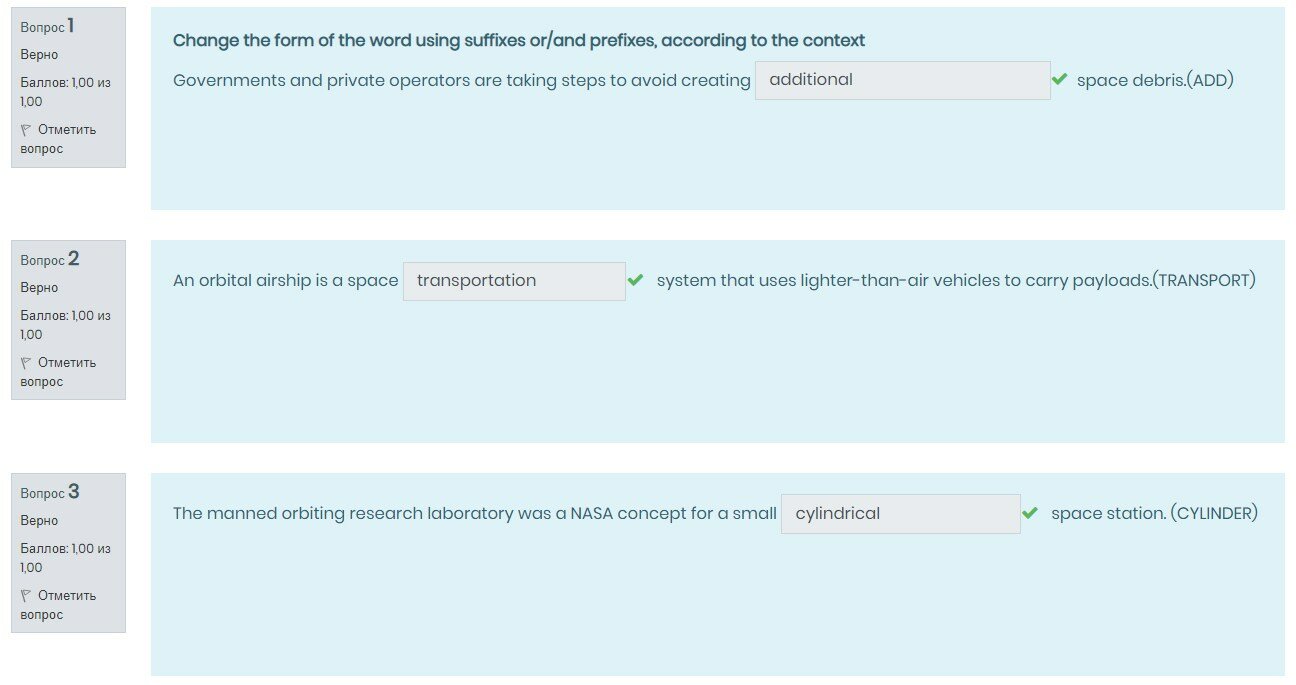The width and height of the screenshot is (1296, 685).
Task: Click green checkmark beside the 'transportation' answer
Action: pos(635,281)
